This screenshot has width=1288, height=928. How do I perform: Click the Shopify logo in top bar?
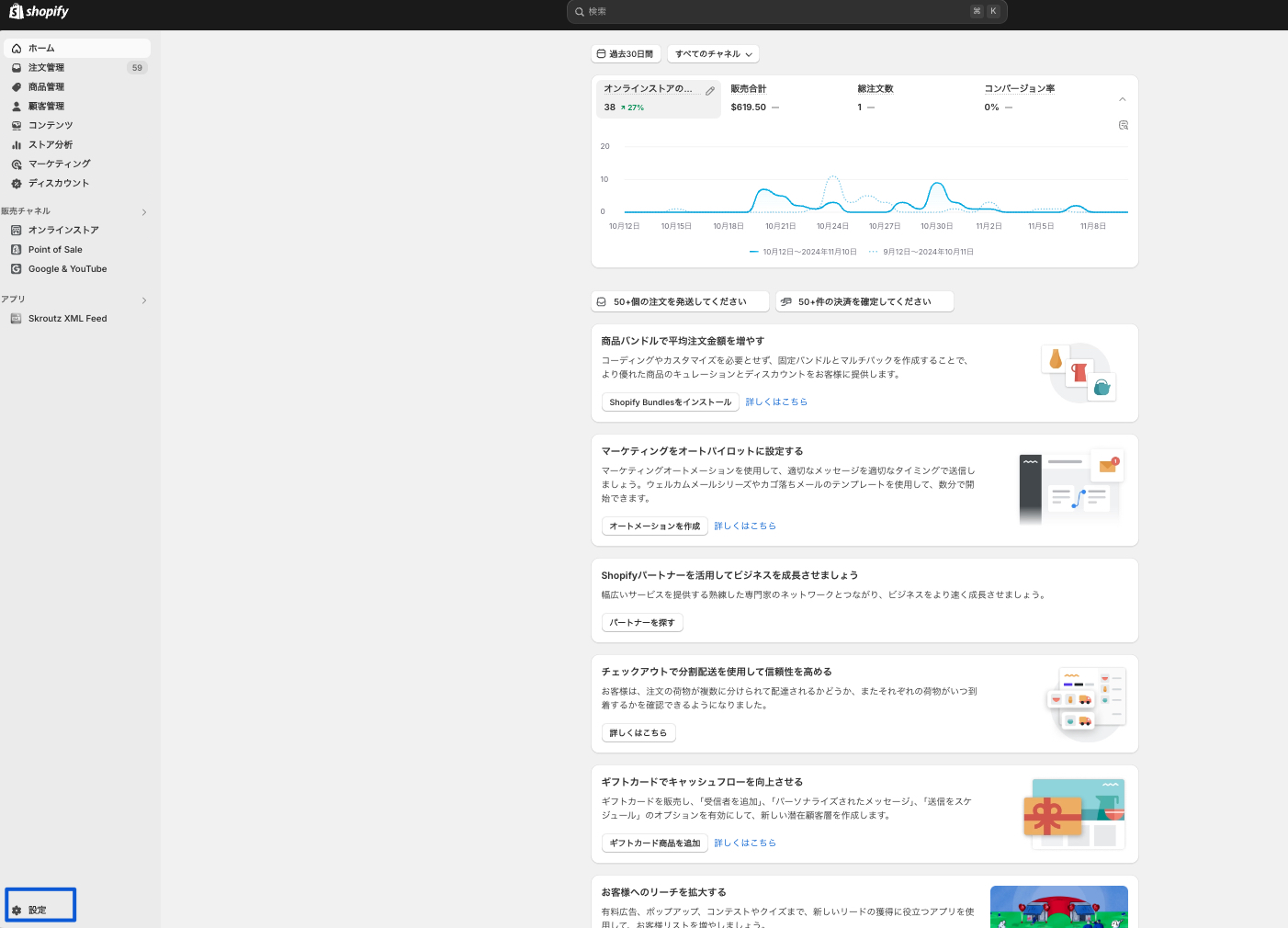click(x=39, y=12)
